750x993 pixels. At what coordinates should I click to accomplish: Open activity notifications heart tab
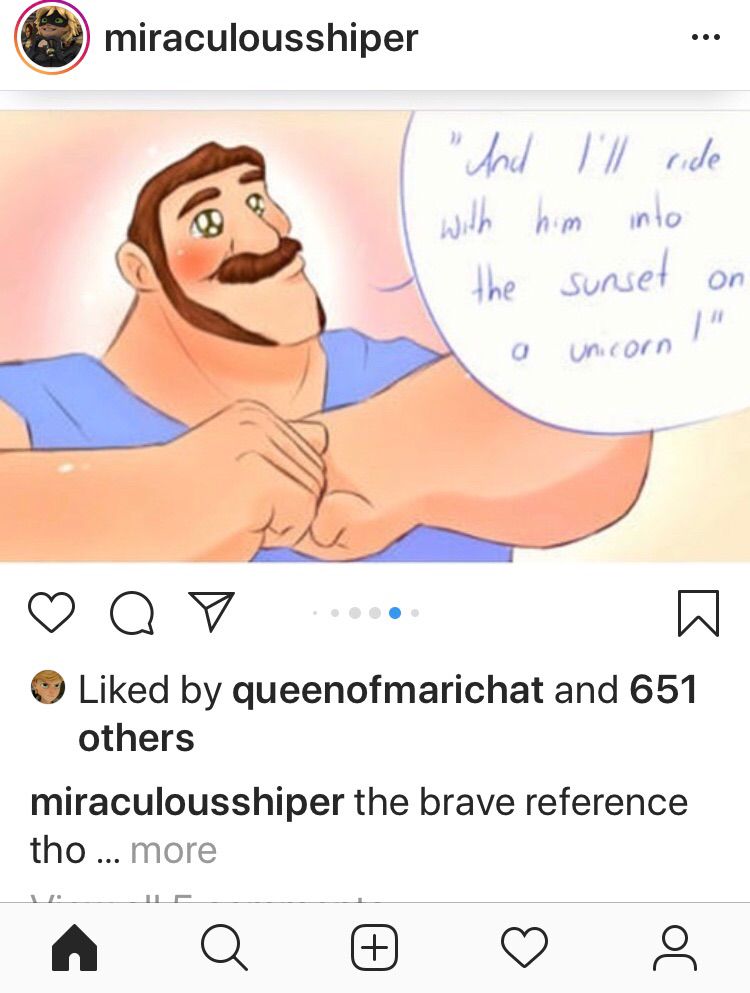coord(524,948)
